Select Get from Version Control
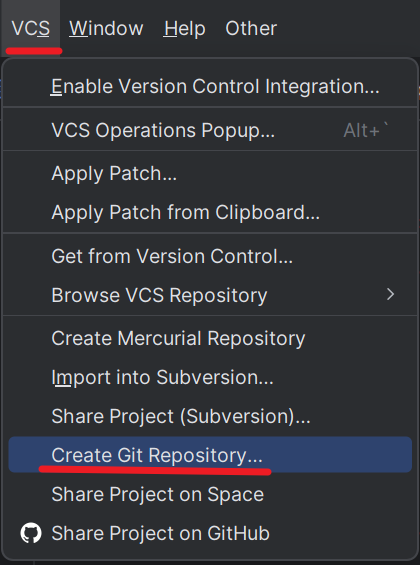 (x=210, y=256)
